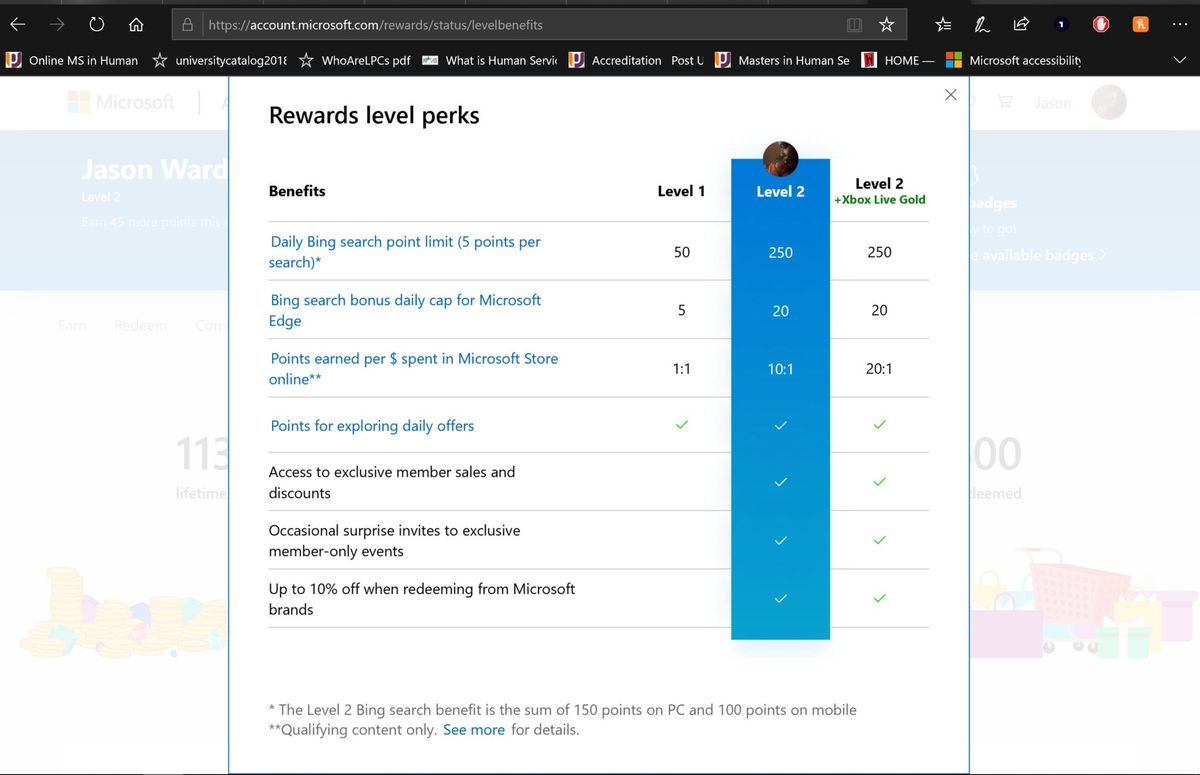Click Level 1 checkmark for daily offers
The height and width of the screenshot is (775, 1200).
point(682,425)
